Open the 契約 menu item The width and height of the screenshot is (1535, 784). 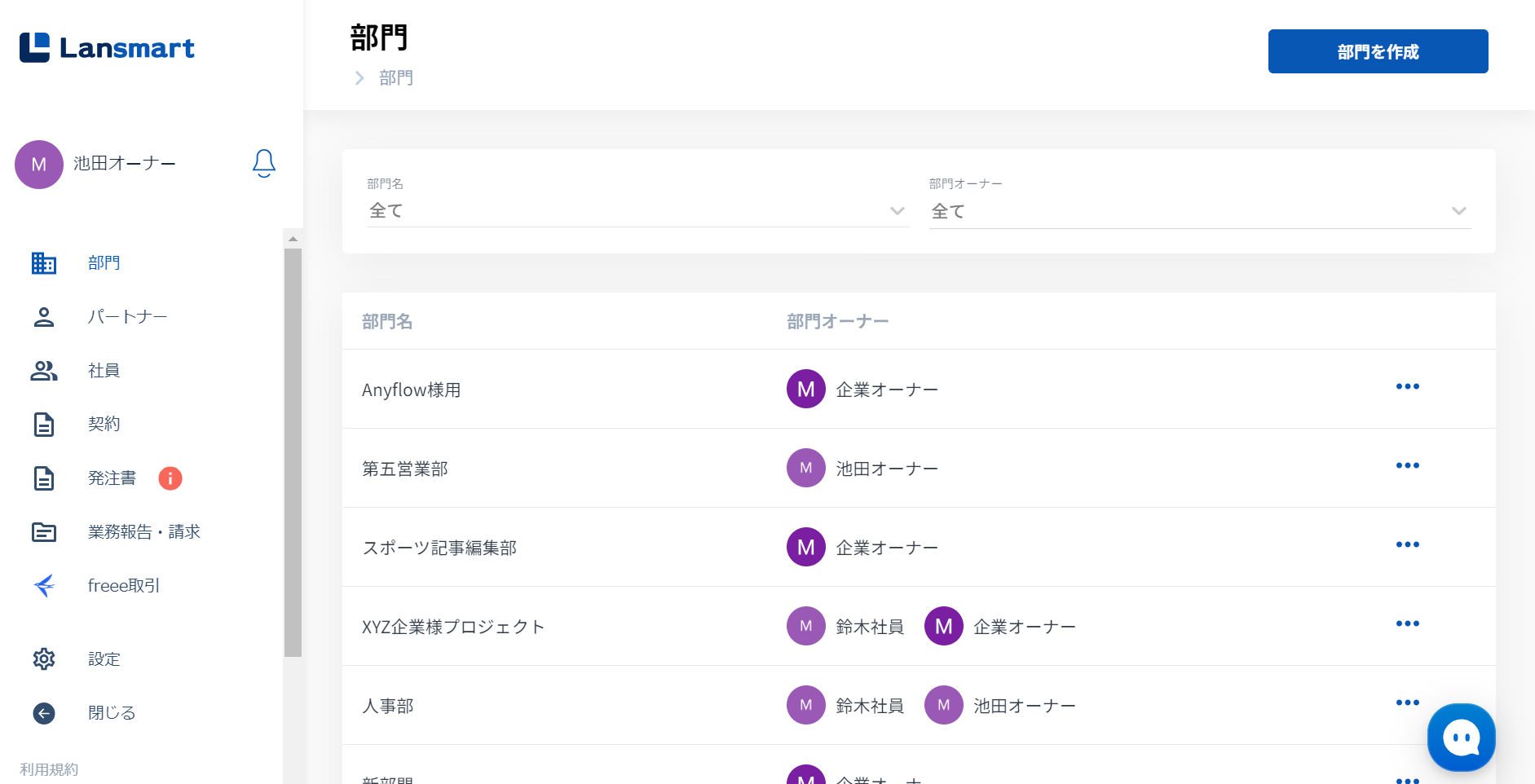tap(104, 424)
